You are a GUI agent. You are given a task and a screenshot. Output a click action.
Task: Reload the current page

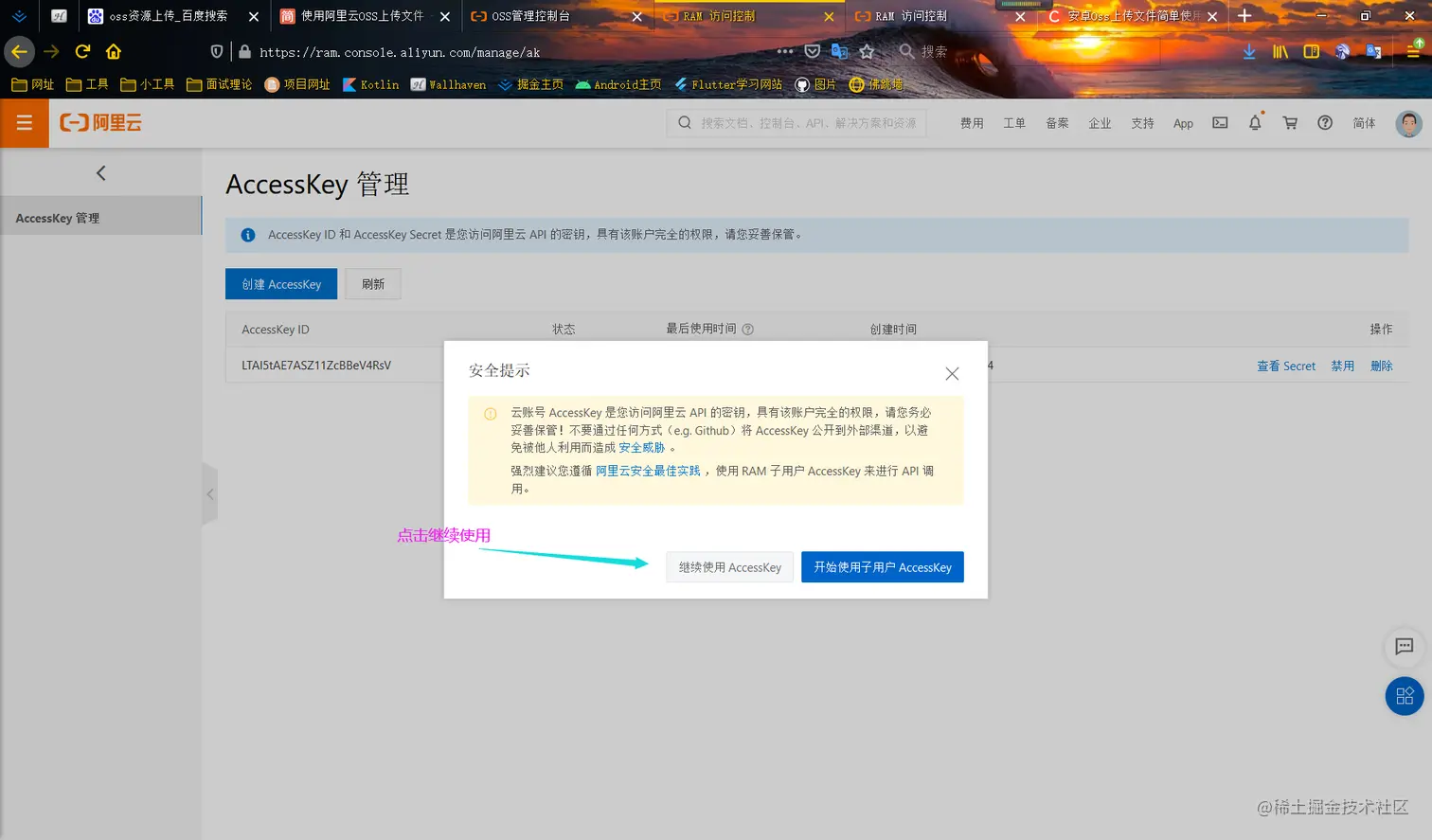coord(83,51)
